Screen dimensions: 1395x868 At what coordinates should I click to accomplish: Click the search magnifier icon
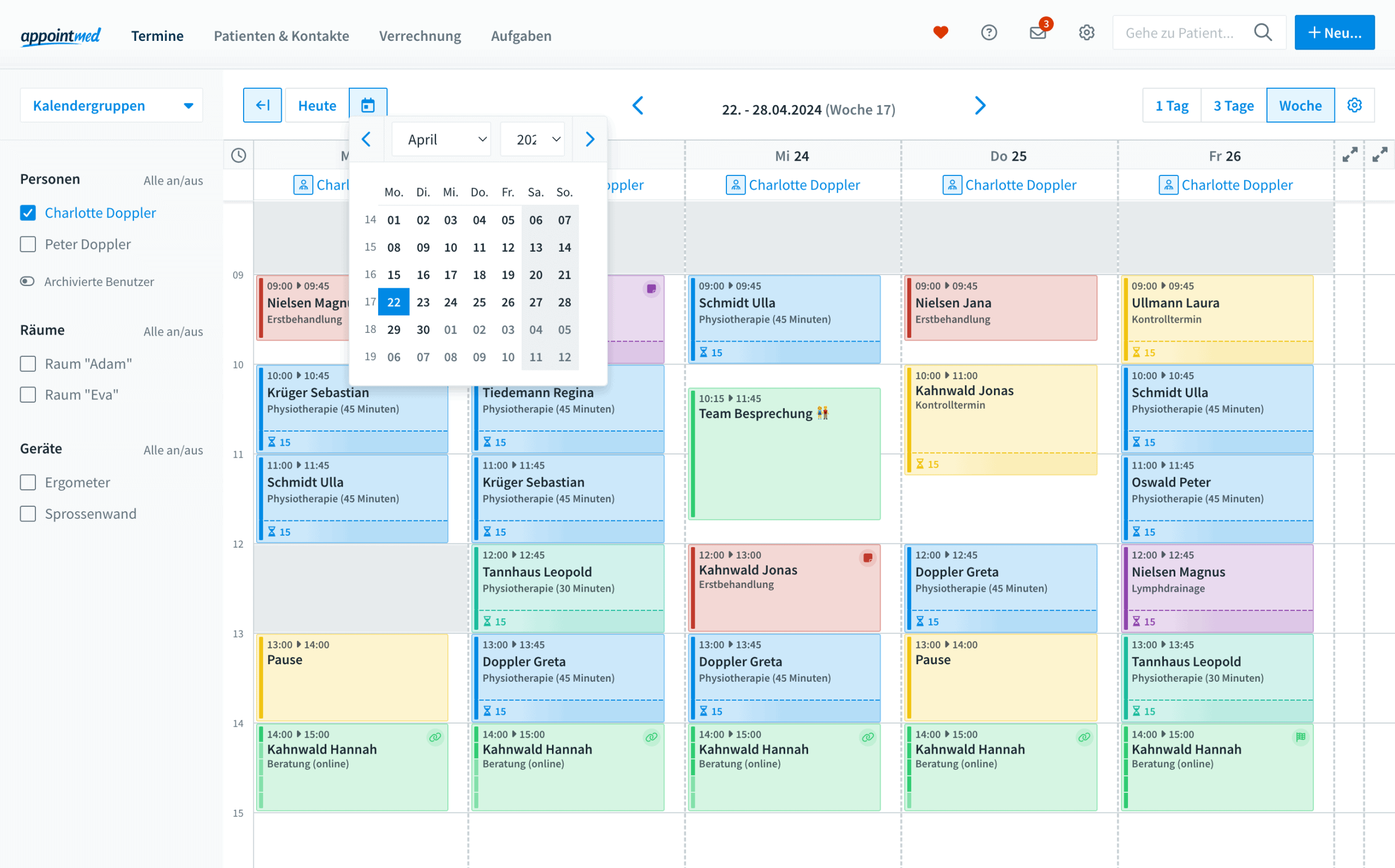[1263, 33]
